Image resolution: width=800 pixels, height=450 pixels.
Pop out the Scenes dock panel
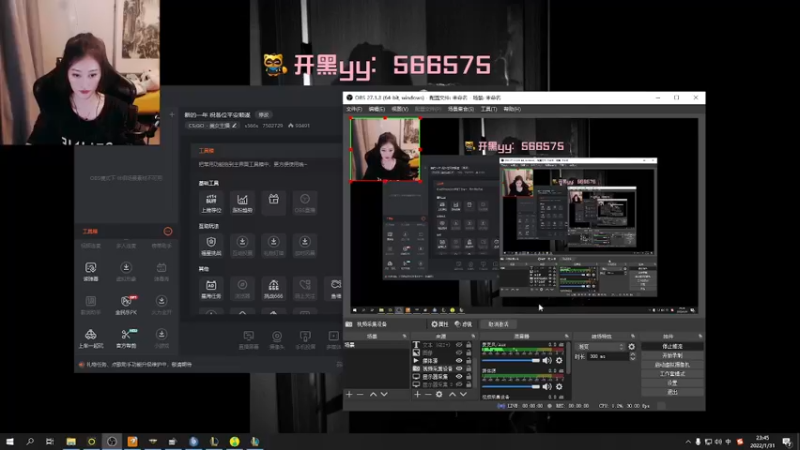pyautogui.click(x=405, y=336)
